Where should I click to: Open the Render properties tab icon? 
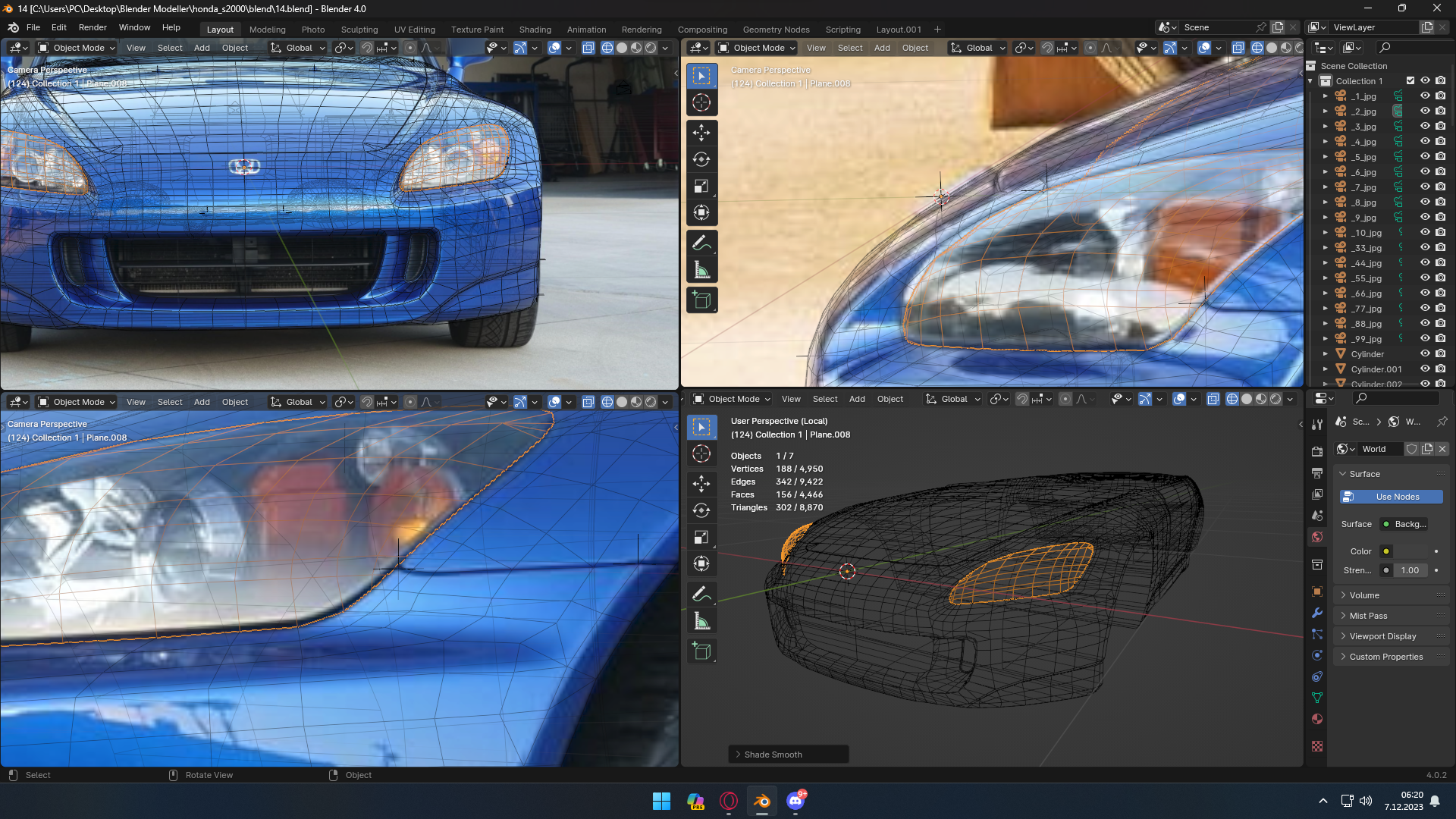(1317, 451)
